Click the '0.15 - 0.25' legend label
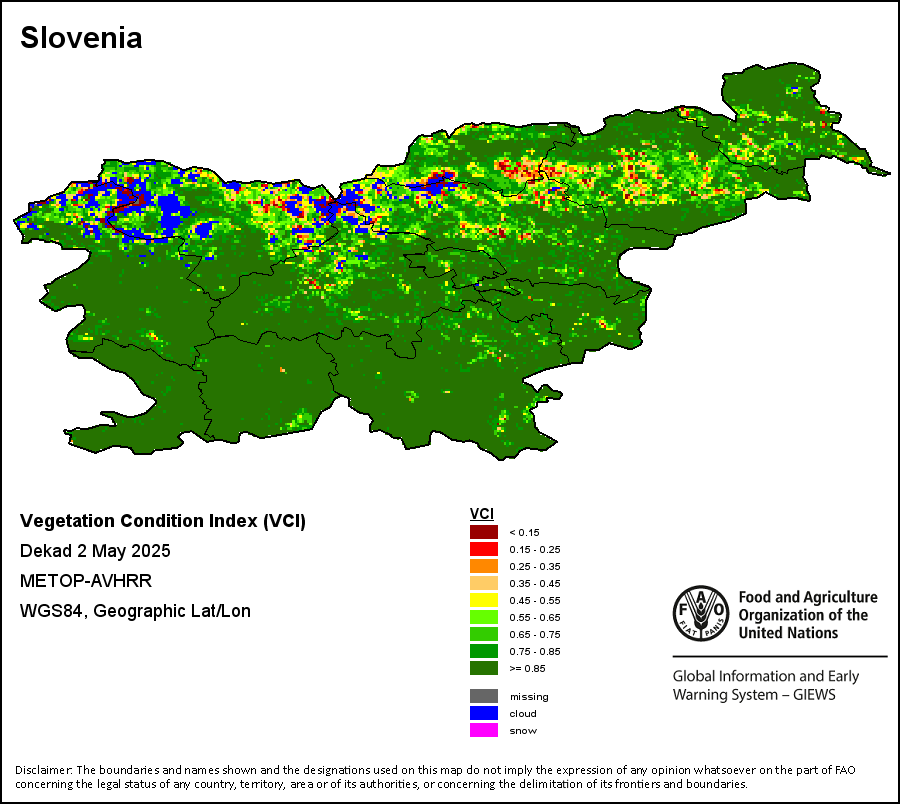900x804 pixels. [x=535, y=549]
